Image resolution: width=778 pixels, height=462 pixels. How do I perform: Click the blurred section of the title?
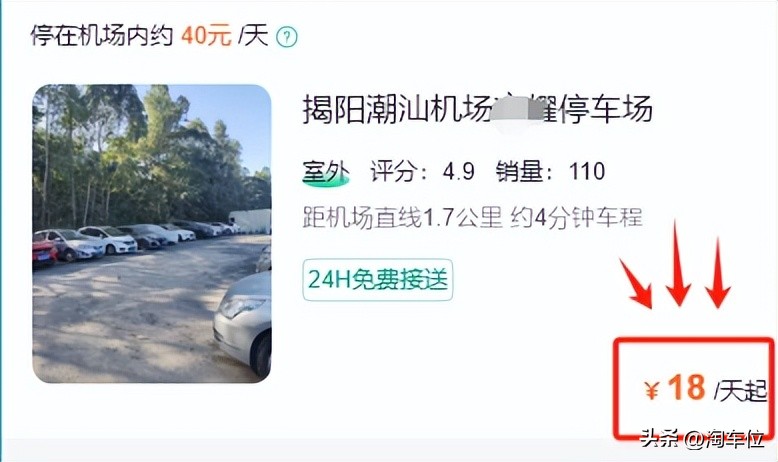tap(516, 109)
